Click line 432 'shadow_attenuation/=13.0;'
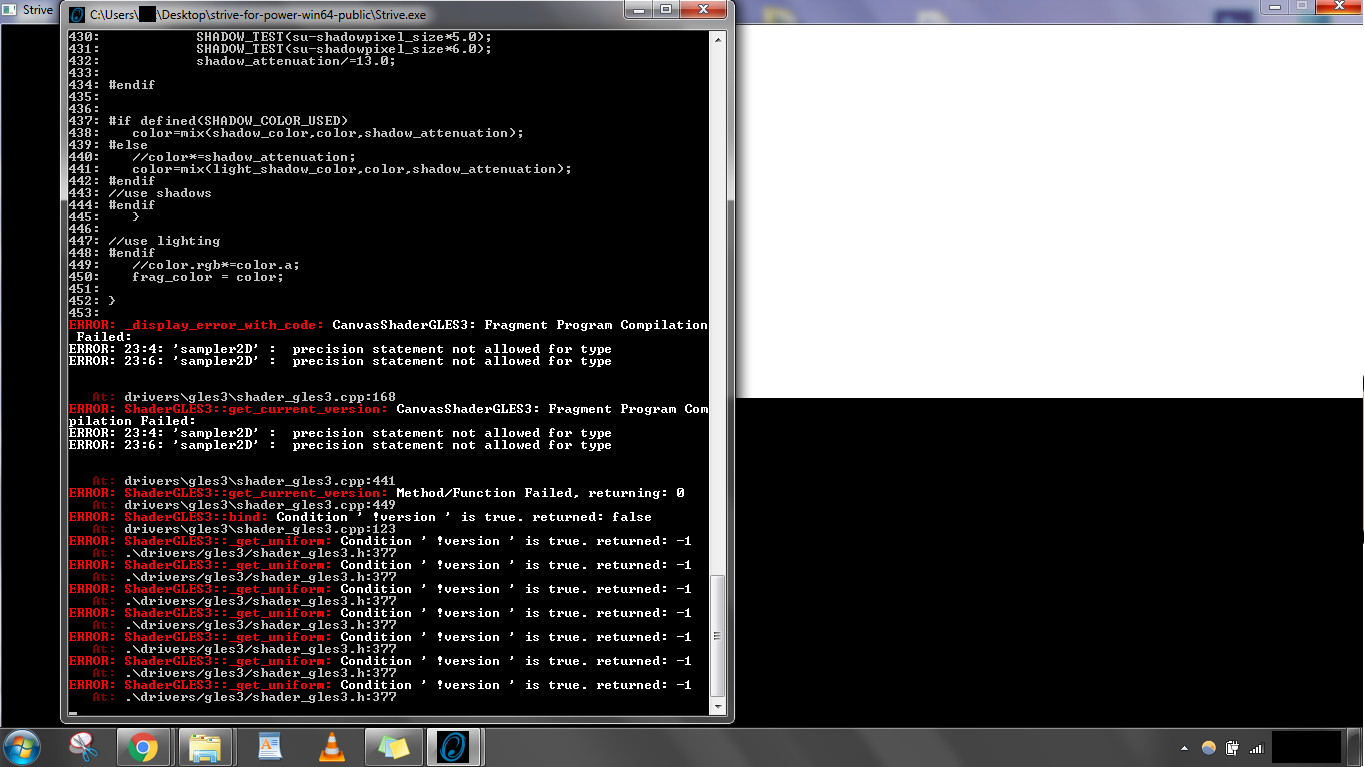The width and height of the screenshot is (1364, 767). tap(296, 61)
